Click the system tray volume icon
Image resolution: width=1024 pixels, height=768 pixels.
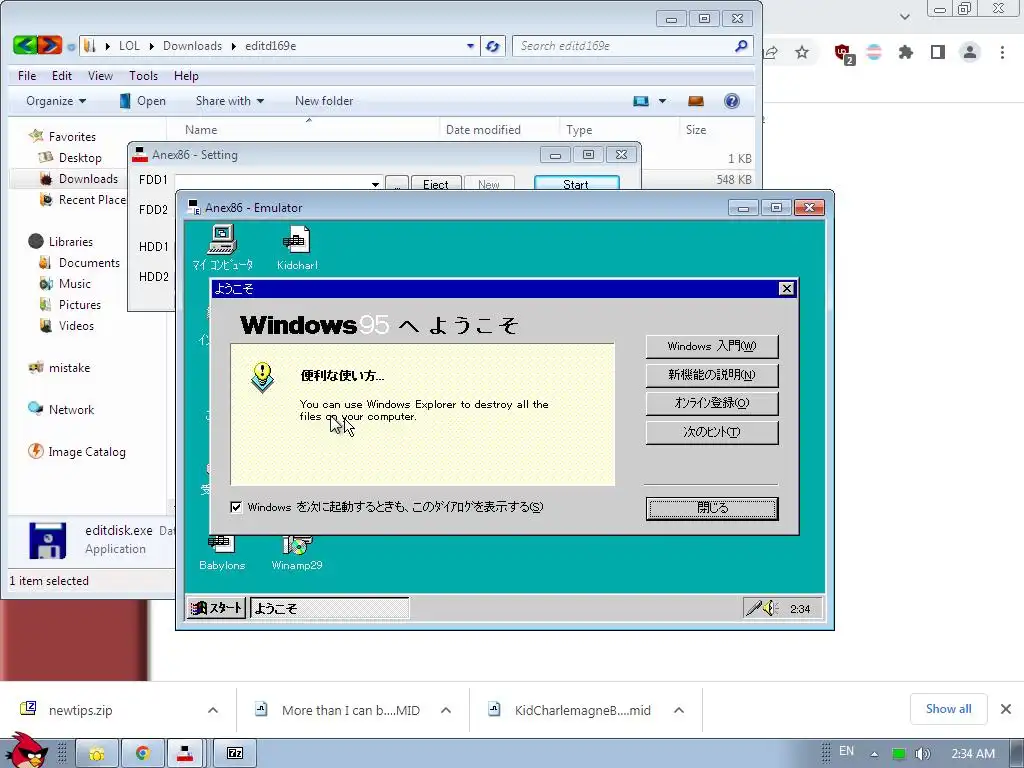(x=922, y=754)
